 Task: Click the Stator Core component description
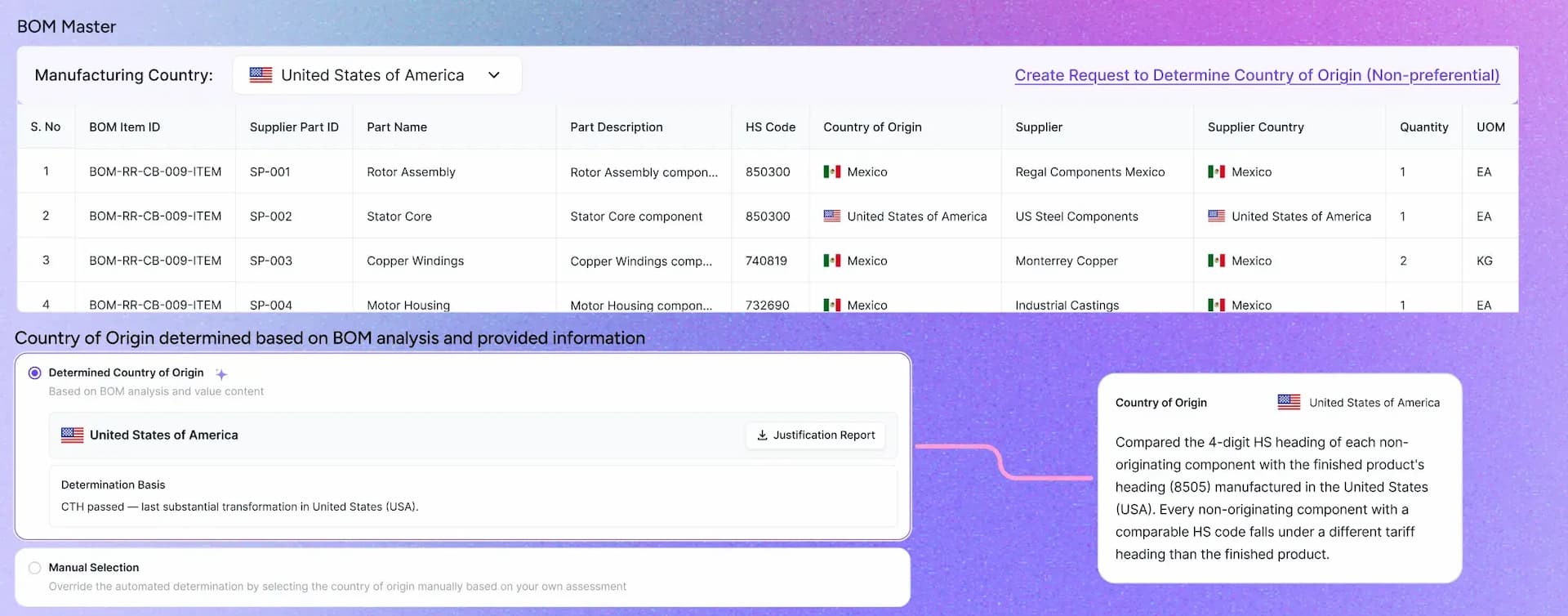pos(636,216)
